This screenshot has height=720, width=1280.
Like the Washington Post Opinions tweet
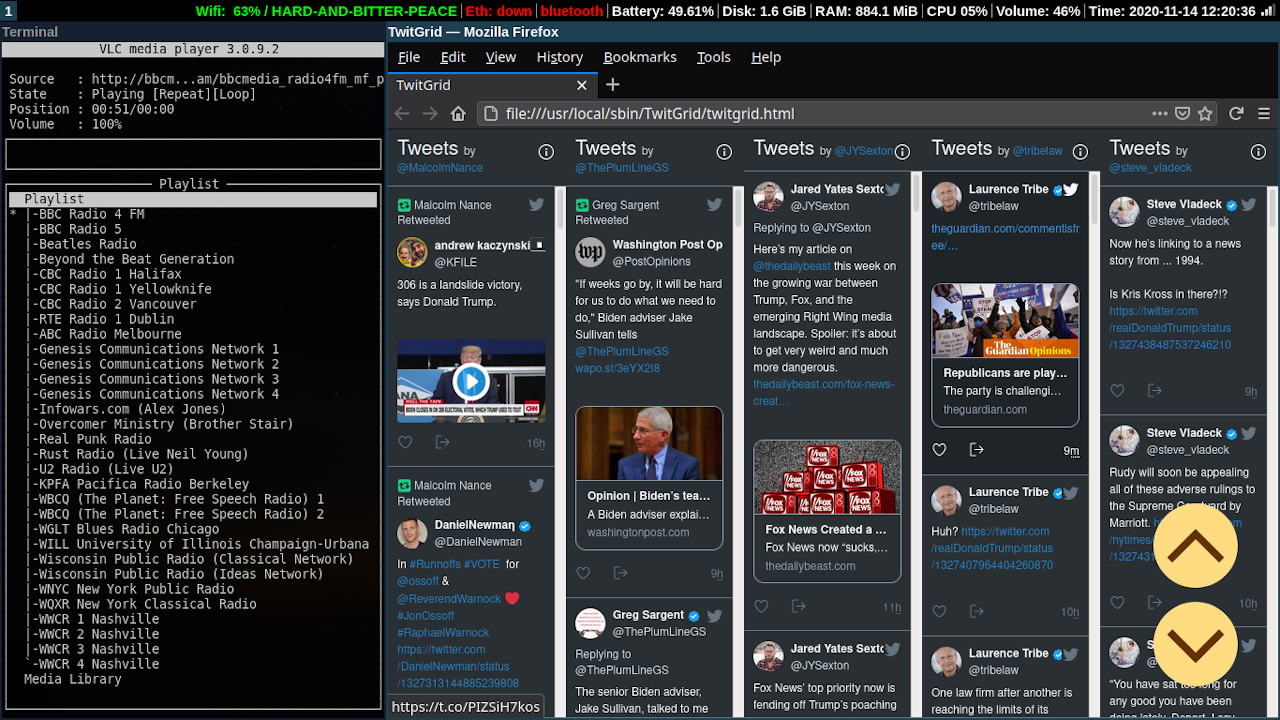point(583,573)
